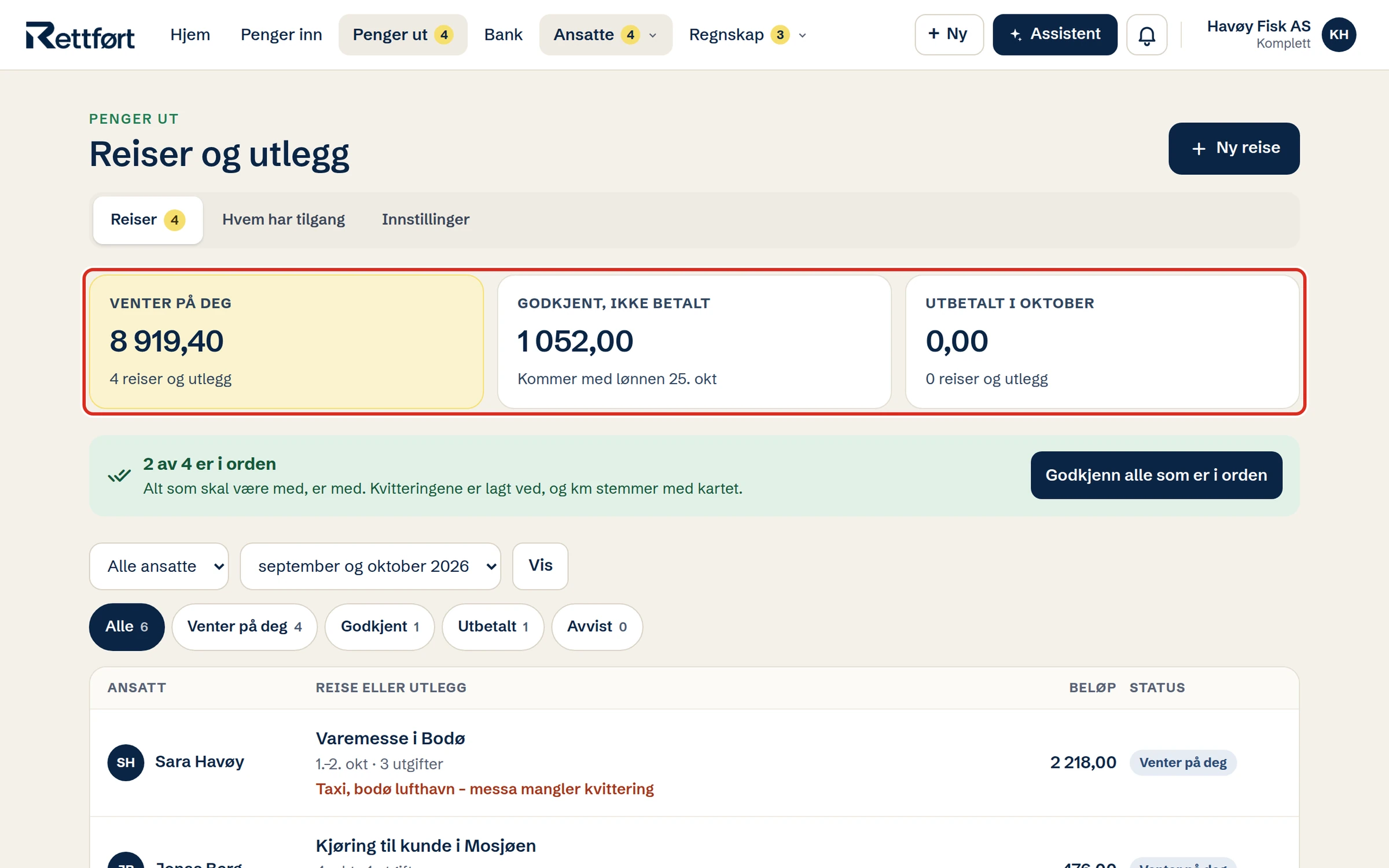Expand the Ansatte menu chevron

coord(653,35)
